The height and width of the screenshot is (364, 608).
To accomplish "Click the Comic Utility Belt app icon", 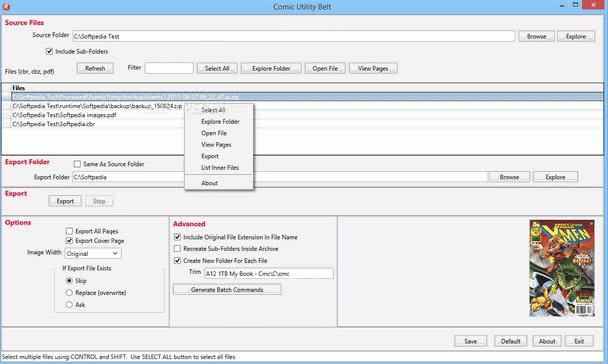I will (x=7, y=7).
